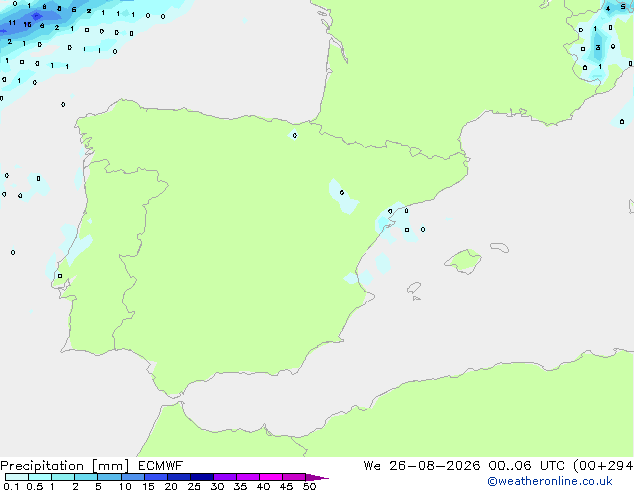Image resolution: width=634 pixels, height=490 pixels.
Task: Click the Menorca island outline
Action: 499,247
